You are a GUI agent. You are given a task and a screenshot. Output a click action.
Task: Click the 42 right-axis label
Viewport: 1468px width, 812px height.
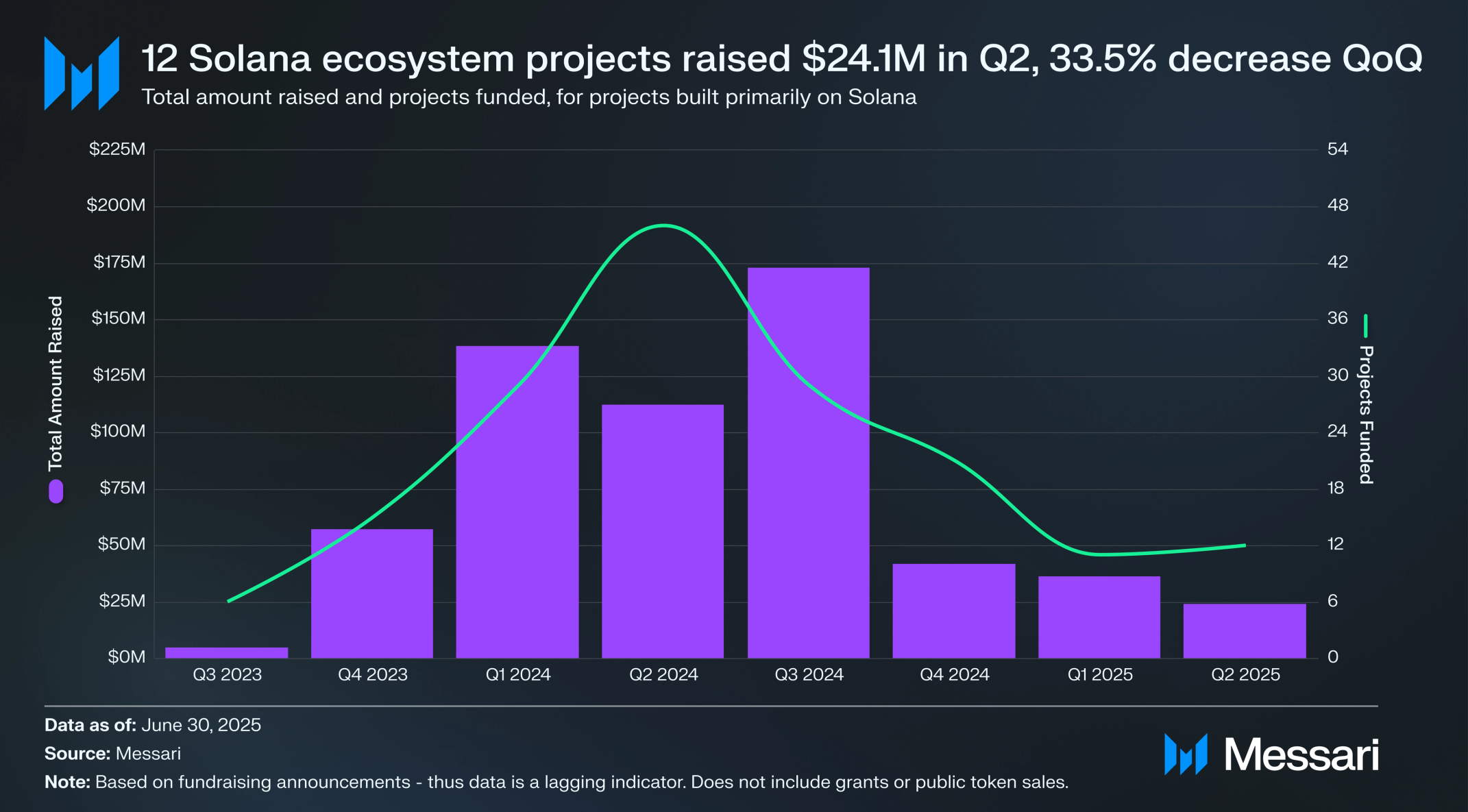click(1338, 262)
